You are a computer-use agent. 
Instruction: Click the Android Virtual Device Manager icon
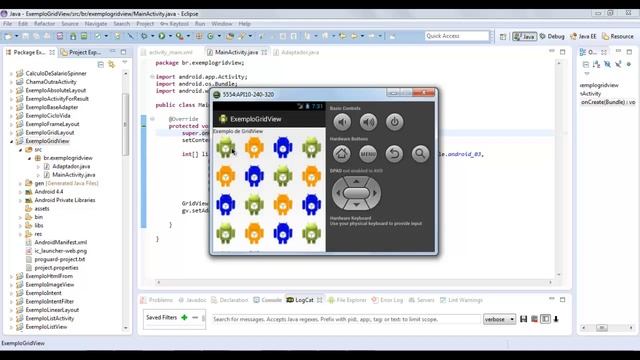84,36
